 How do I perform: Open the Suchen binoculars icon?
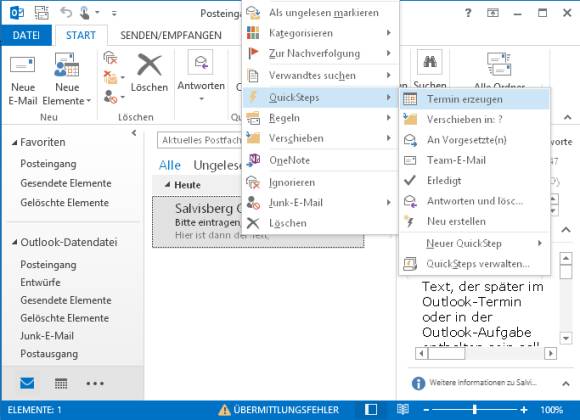click(x=429, y=61)
